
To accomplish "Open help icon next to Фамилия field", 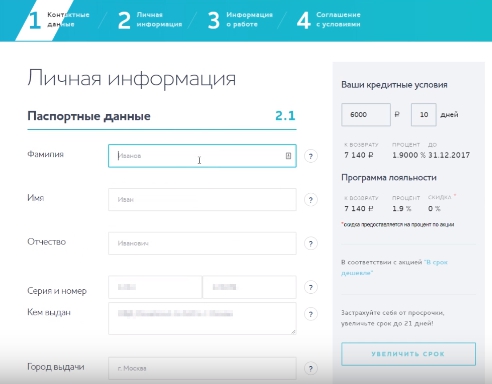I will pyautogui.click(x=311, y=156).
